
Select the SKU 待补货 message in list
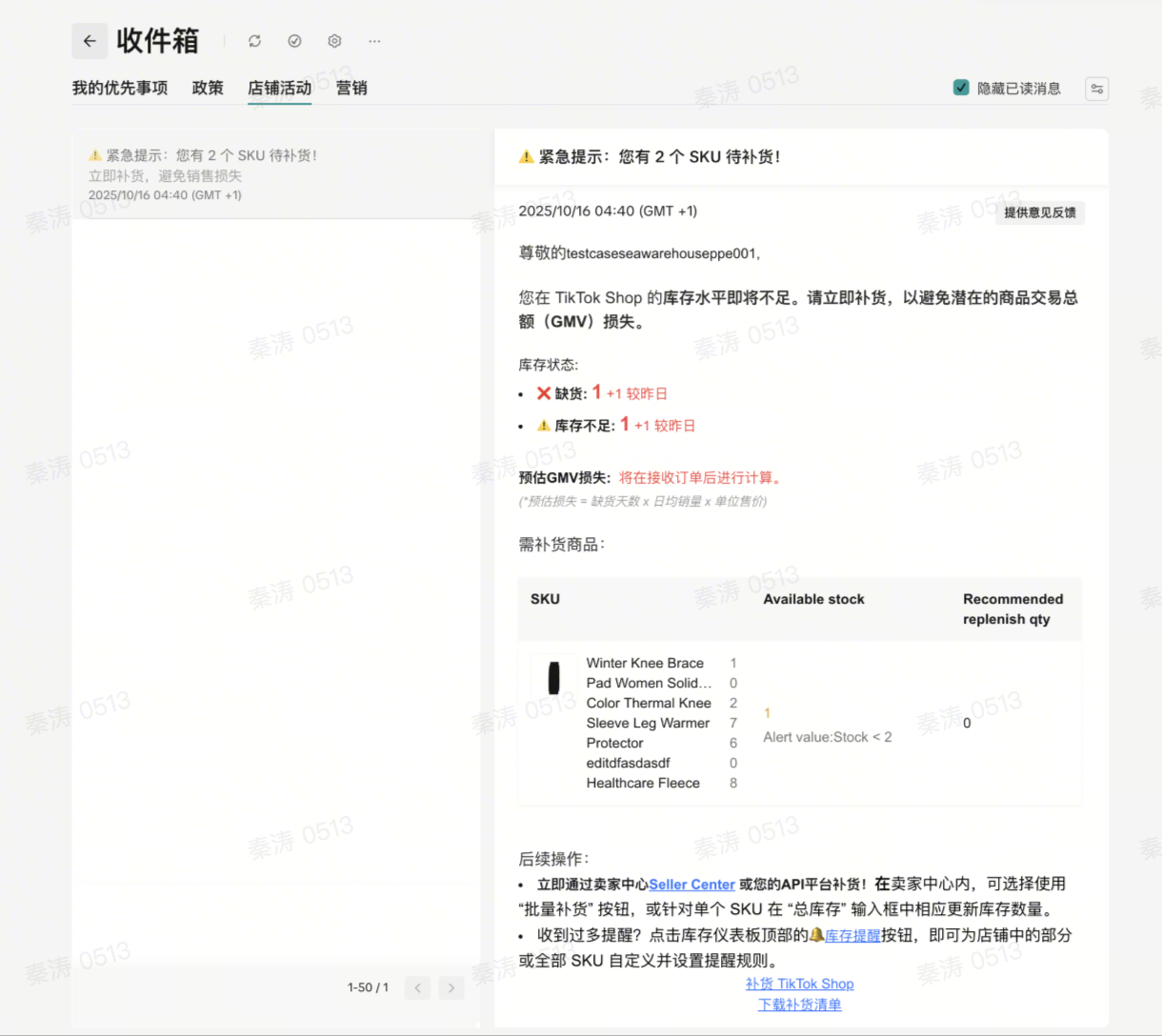276,174
